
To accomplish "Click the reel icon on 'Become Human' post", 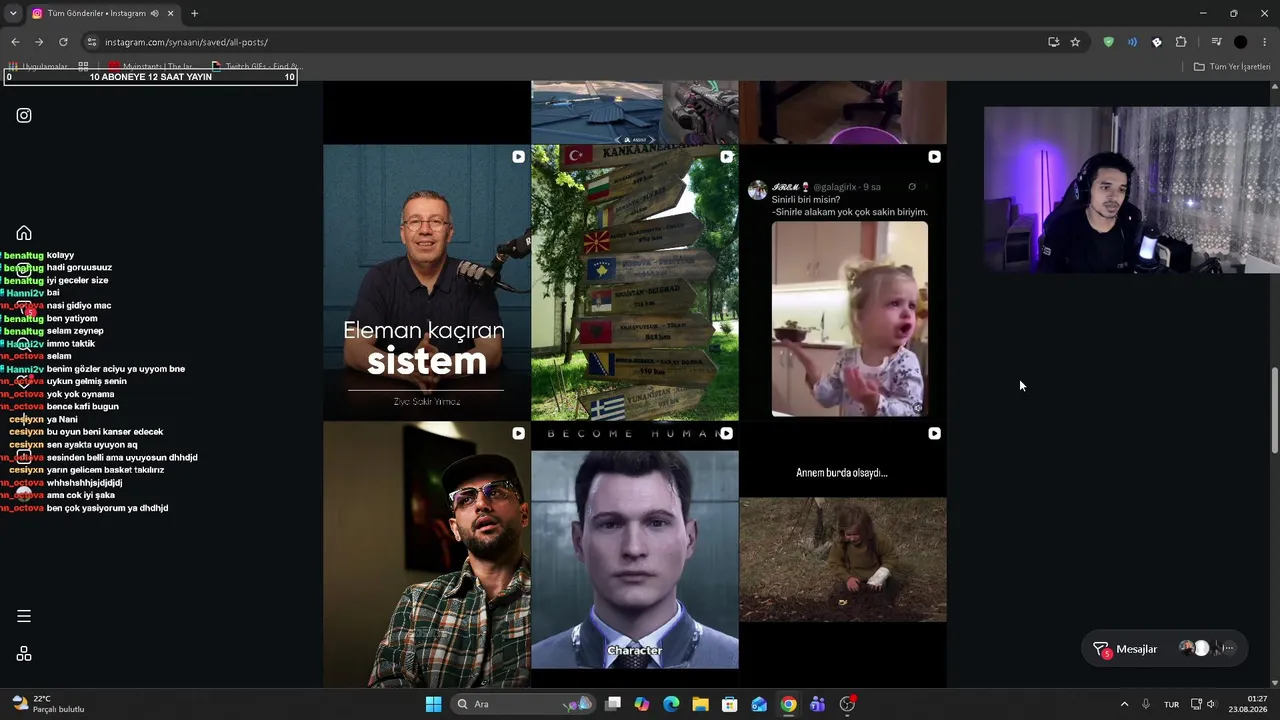I will click(726, 434).
